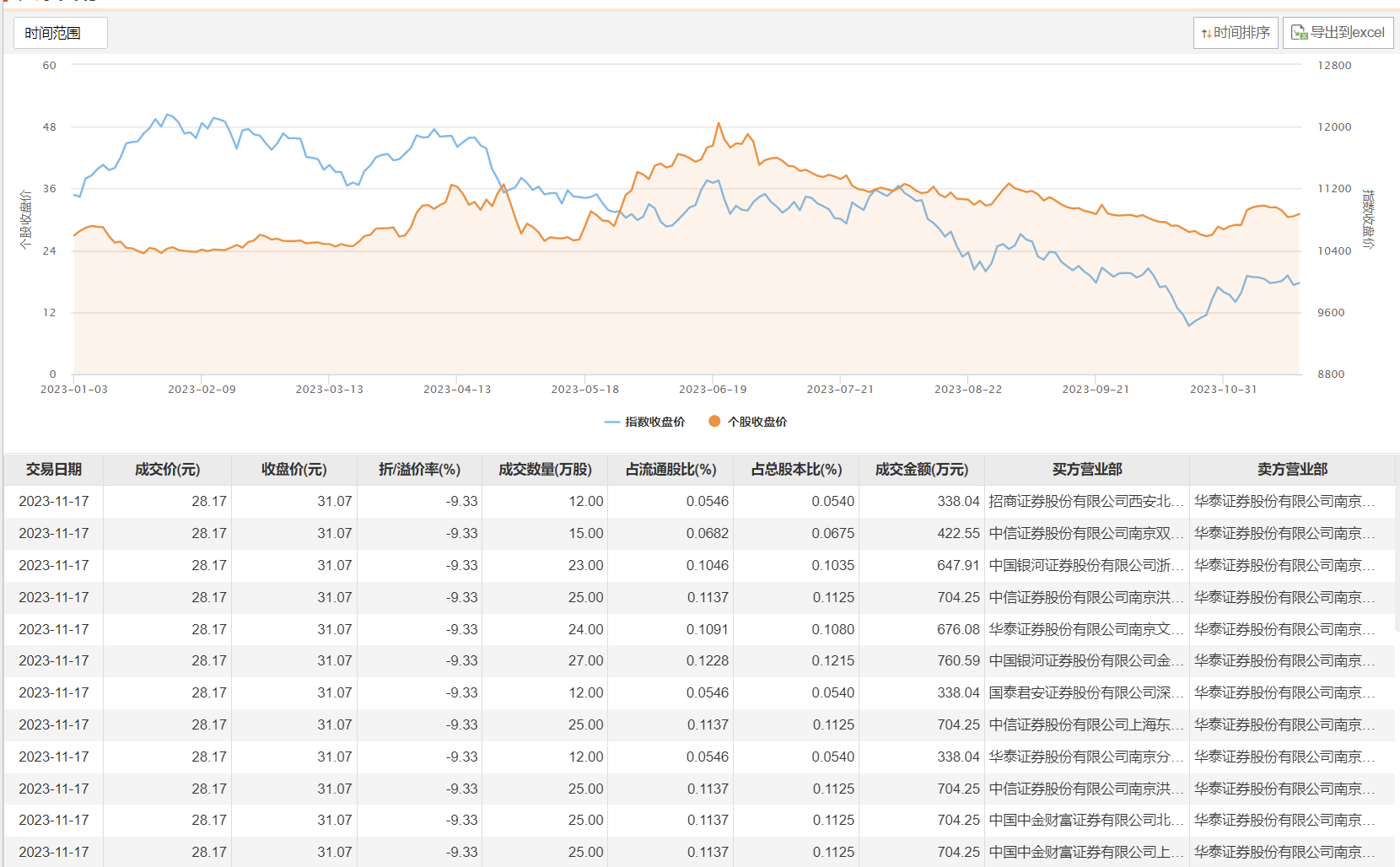Click the 时间排序 button label

coord(1241,33)
